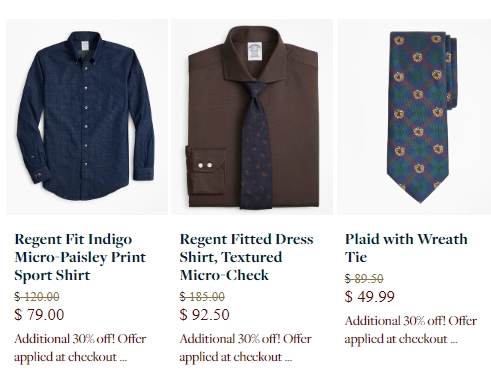Open the Plaid with Wreath Tie link
The image size is (491, 371).
pyautogui.click(x=406, y=248)
